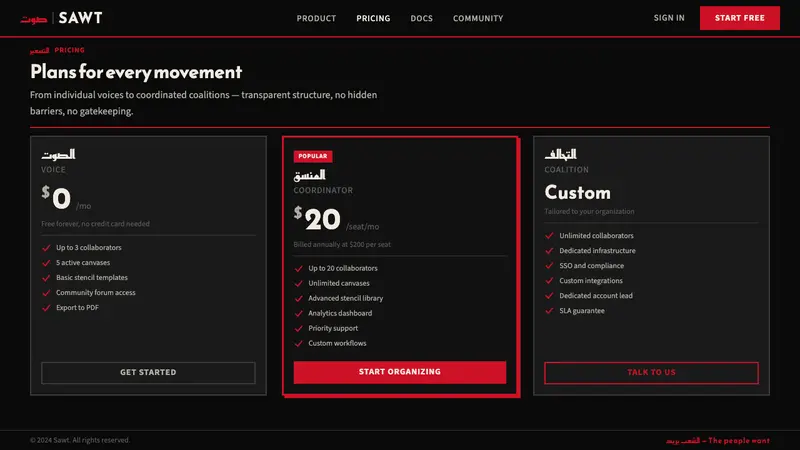
Task: Click the $20 price on the Coordinator plan
Action: 317,218
